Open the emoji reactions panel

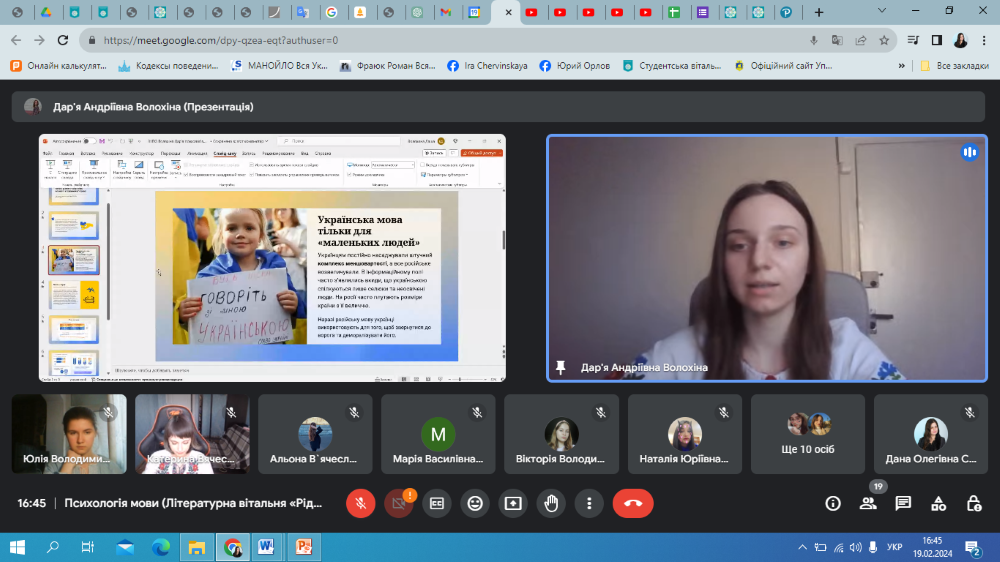point(475,503)
